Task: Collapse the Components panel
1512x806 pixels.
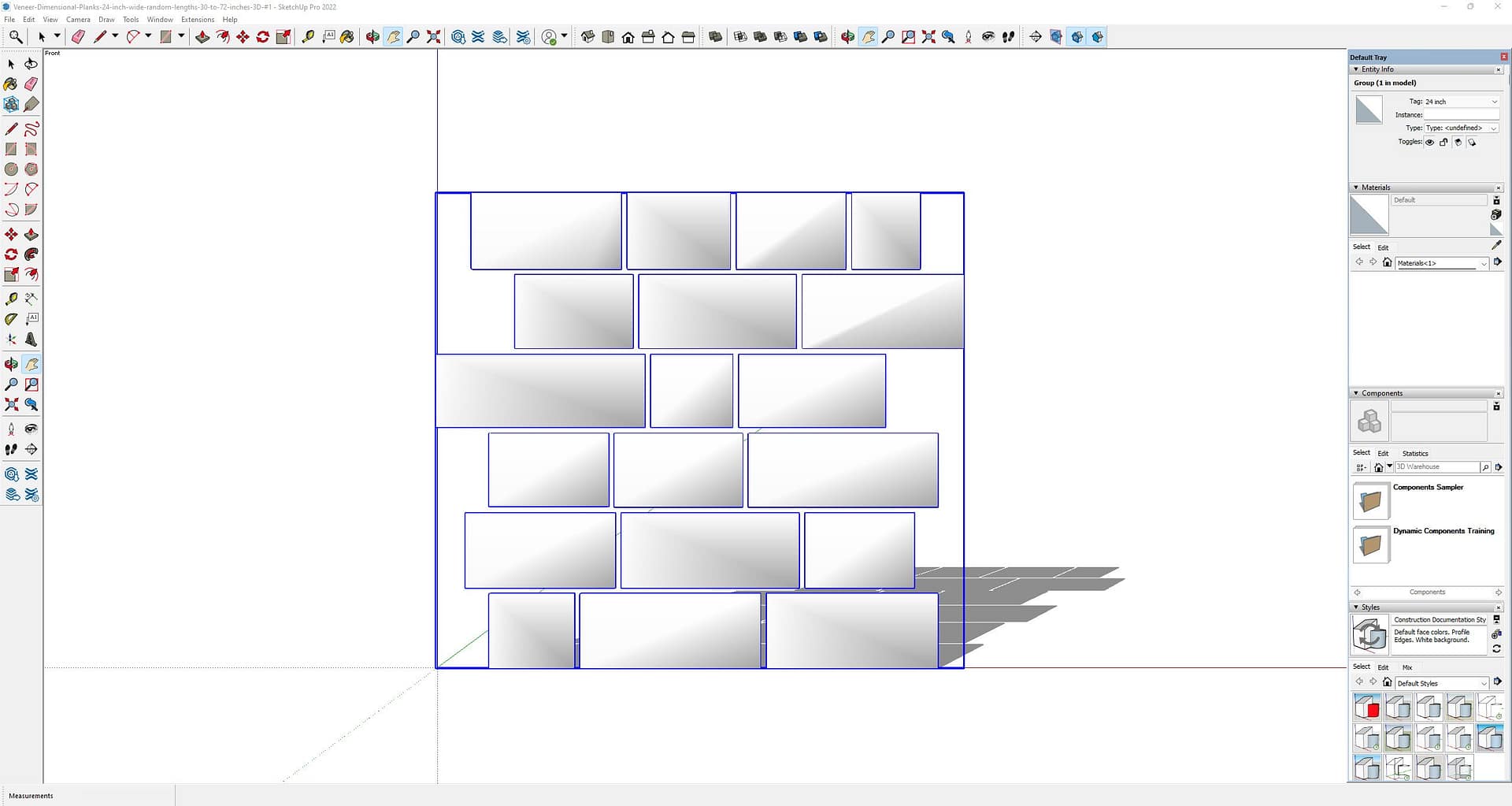Action: coord(1356,393)
